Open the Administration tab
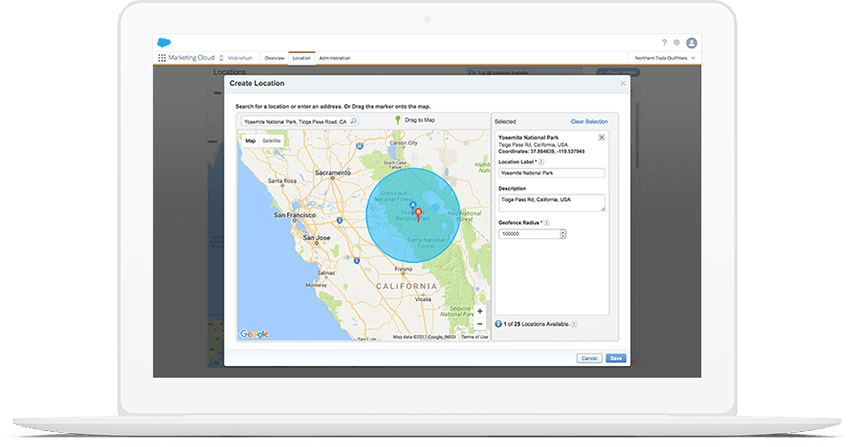Image resolution: width=857 pixels, height=447 pixels. (334, 58)
